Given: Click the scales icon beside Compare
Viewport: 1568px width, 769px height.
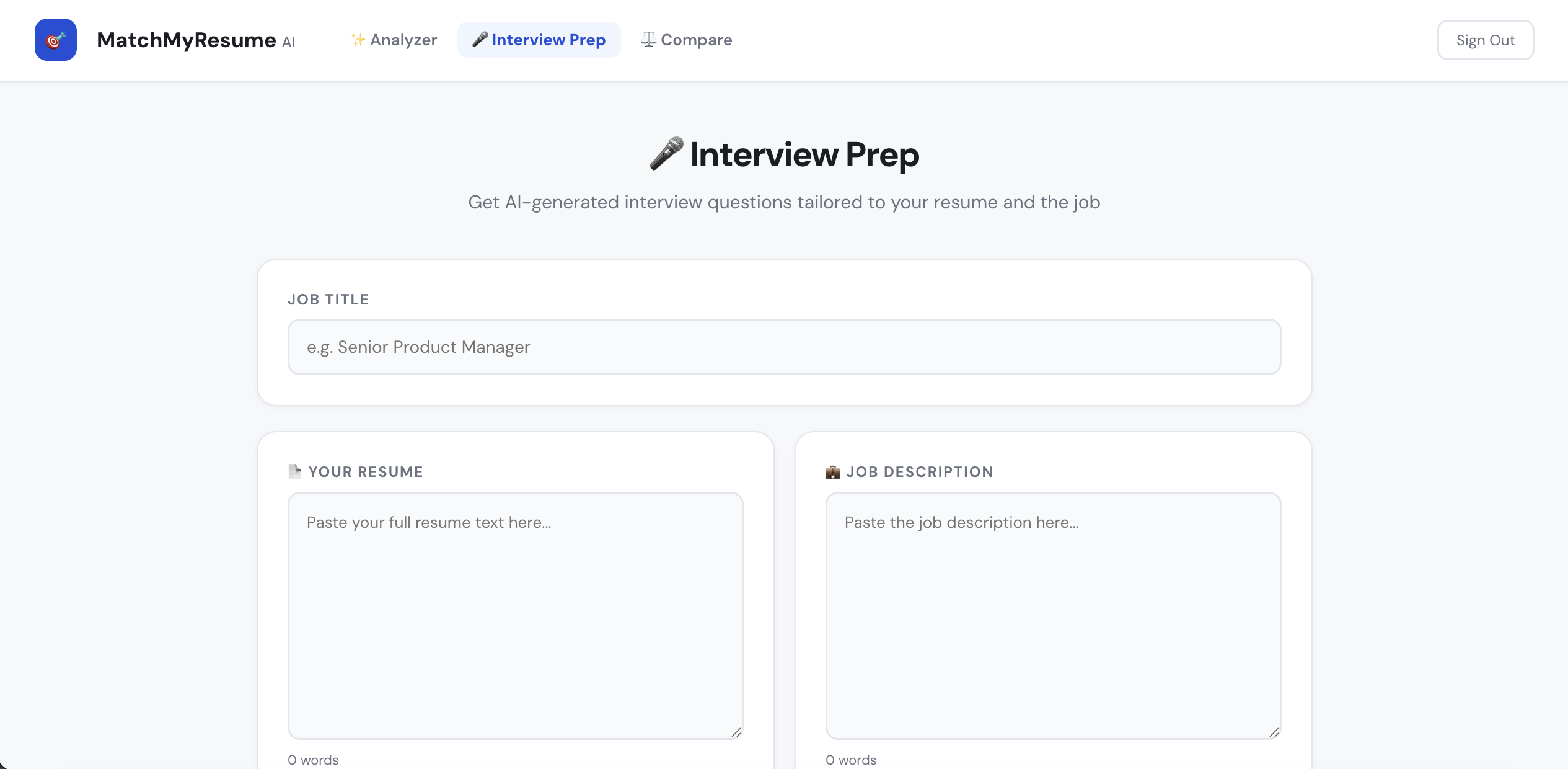Looking at the screenshot, I should (648, 39).
